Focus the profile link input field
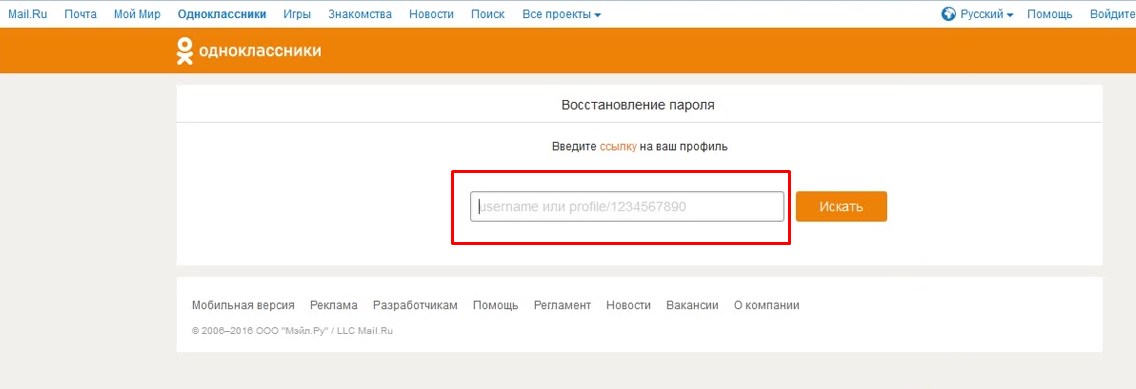This screenshot has width=1136, height=389. tap(627, 206)
